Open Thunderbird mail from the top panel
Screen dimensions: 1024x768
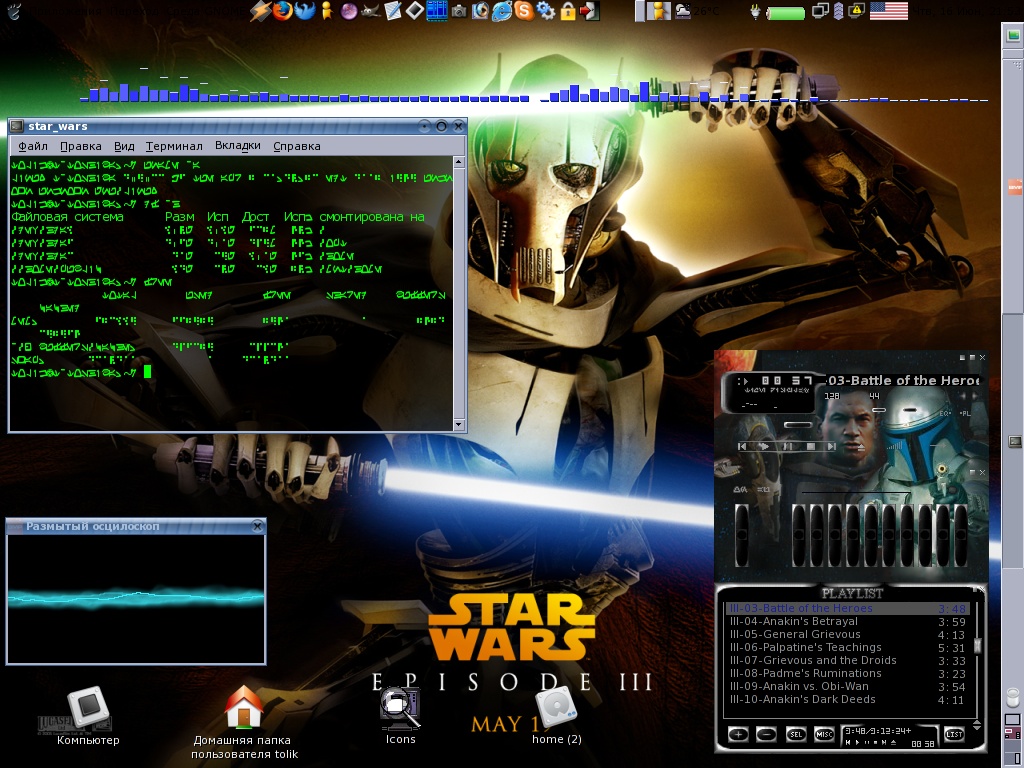[305, 10]
